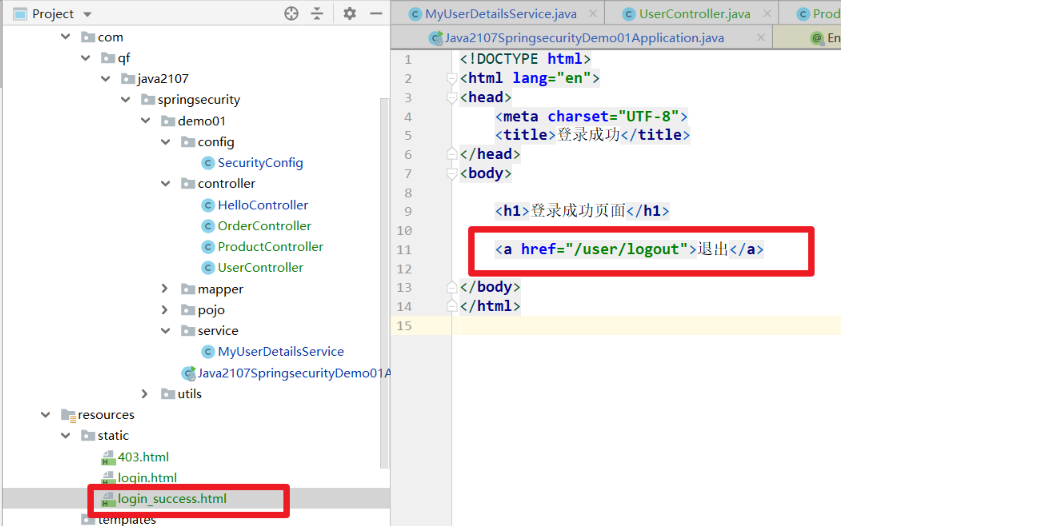Click line number 15 in gutter
1063x526 pixels.
(x=405, y=326)
